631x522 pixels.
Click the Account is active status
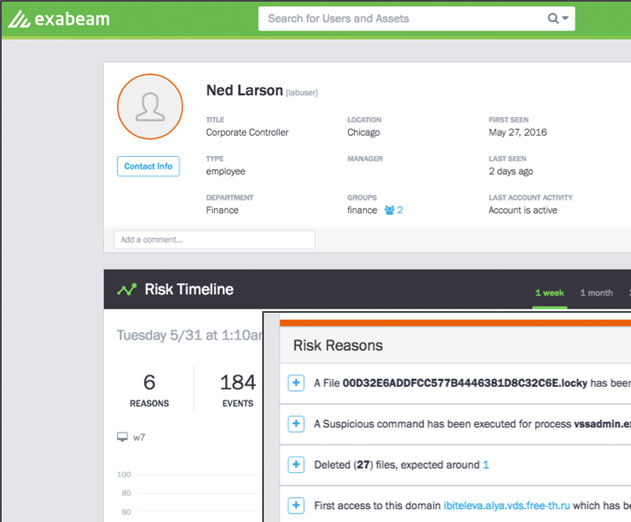click(x=523, y=210)
